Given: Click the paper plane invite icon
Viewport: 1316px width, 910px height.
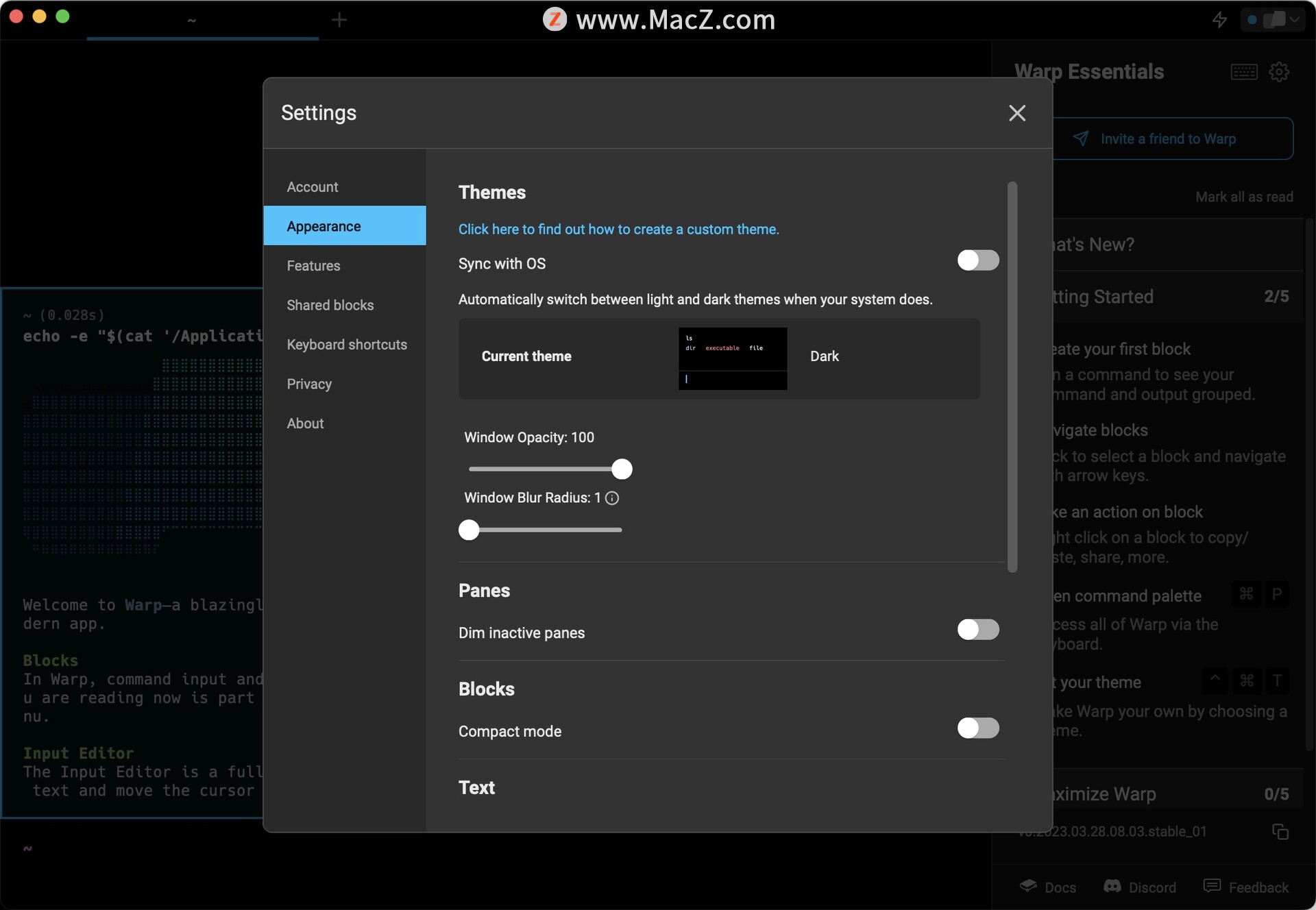Looking at the screenshot, I should click(x=1081, y=138).
